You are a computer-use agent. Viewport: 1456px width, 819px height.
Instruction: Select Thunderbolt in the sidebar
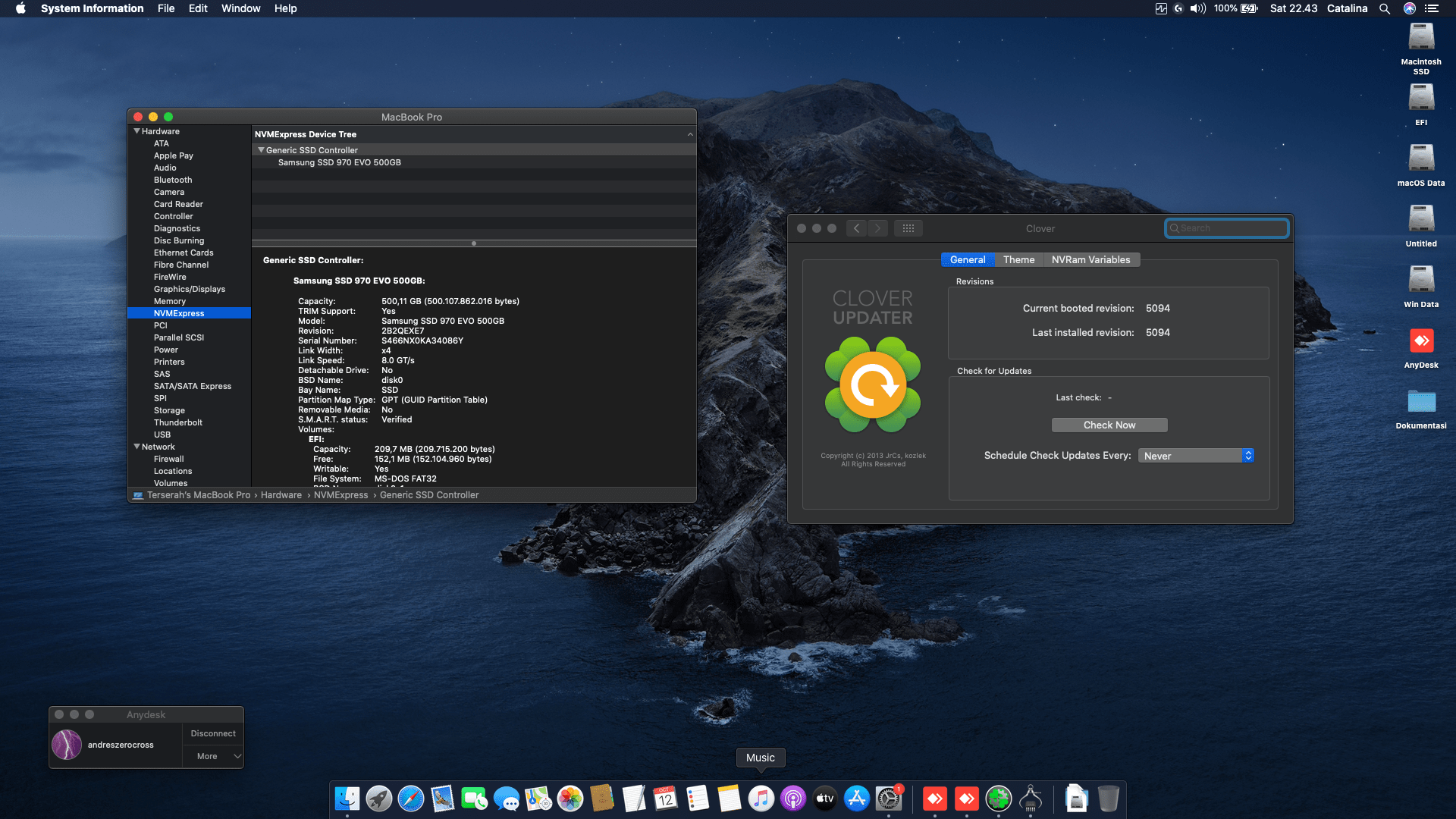coord(178,422)
